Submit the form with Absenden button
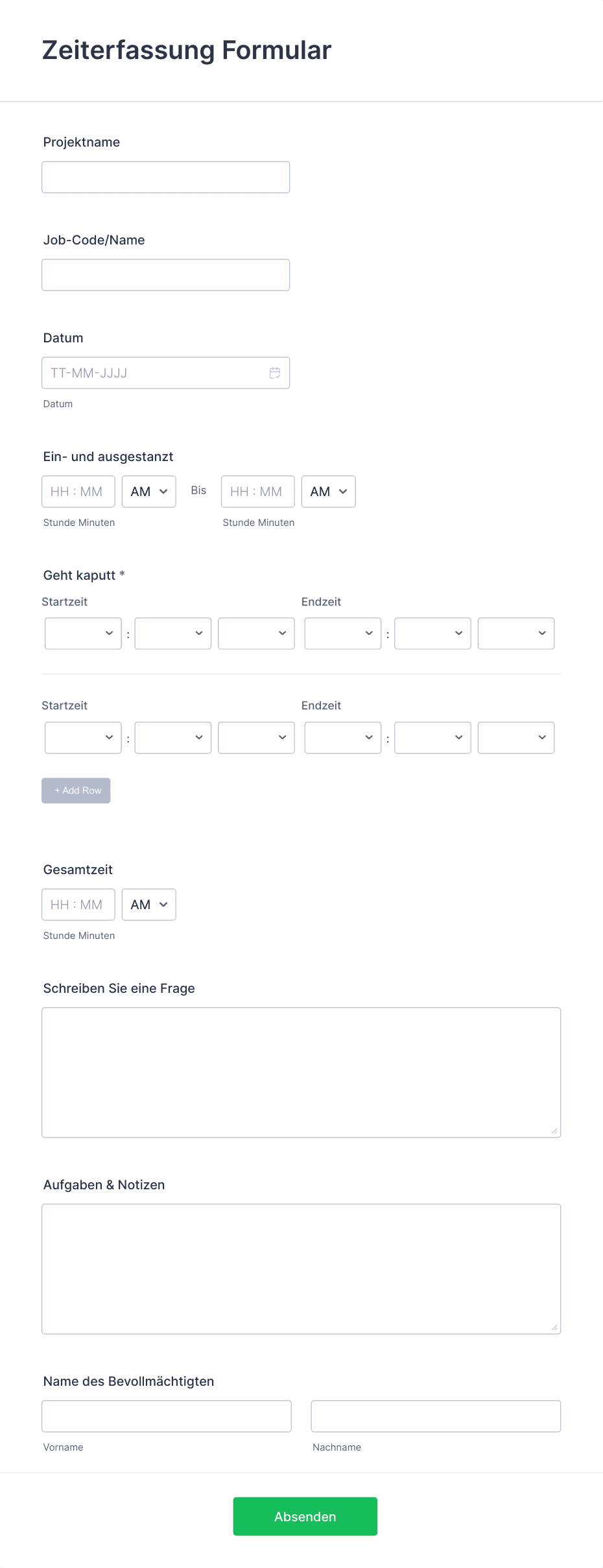This screenshot has width=603, height=1568. pyautogui.click(x=305, y=1516)
